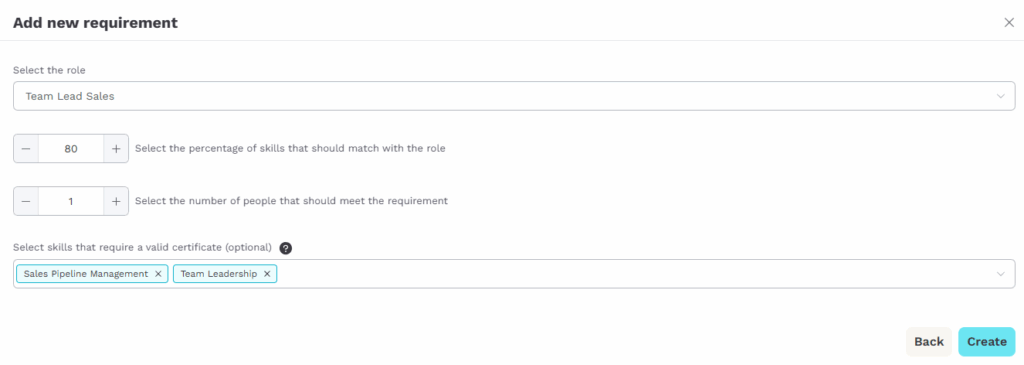Open the Team Lead Sales role selector
The width and height of the screenshot is (1024, 365).
click(x=514, y=96)
